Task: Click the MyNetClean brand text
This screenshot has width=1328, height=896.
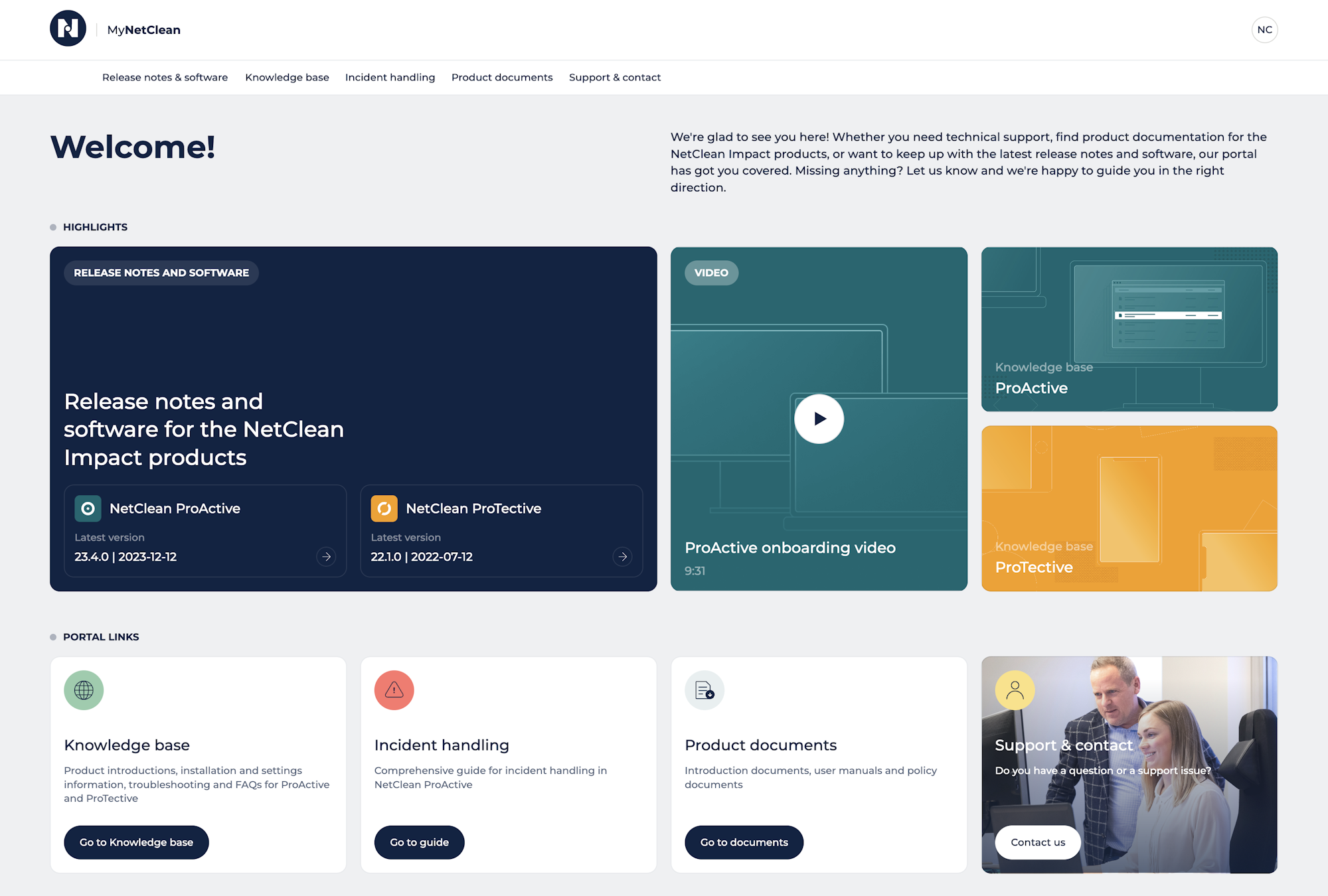Action: pyautogui.click(x=143, y=30)
